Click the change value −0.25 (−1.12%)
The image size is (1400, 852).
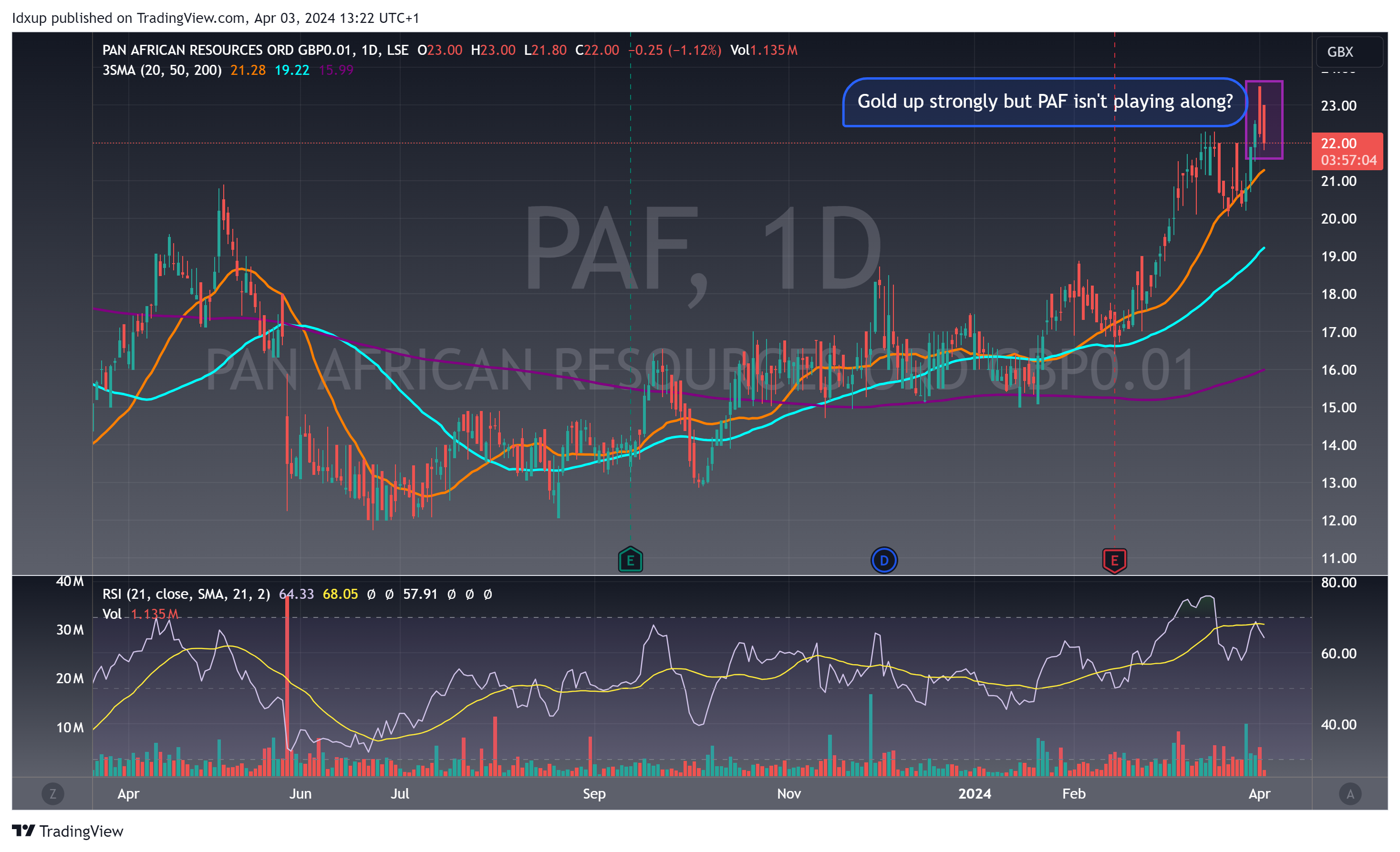click(674, 50)
